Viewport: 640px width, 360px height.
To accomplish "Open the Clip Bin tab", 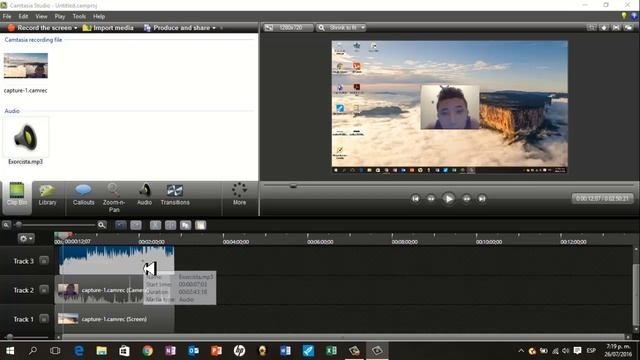I will (x=17, y=198).
